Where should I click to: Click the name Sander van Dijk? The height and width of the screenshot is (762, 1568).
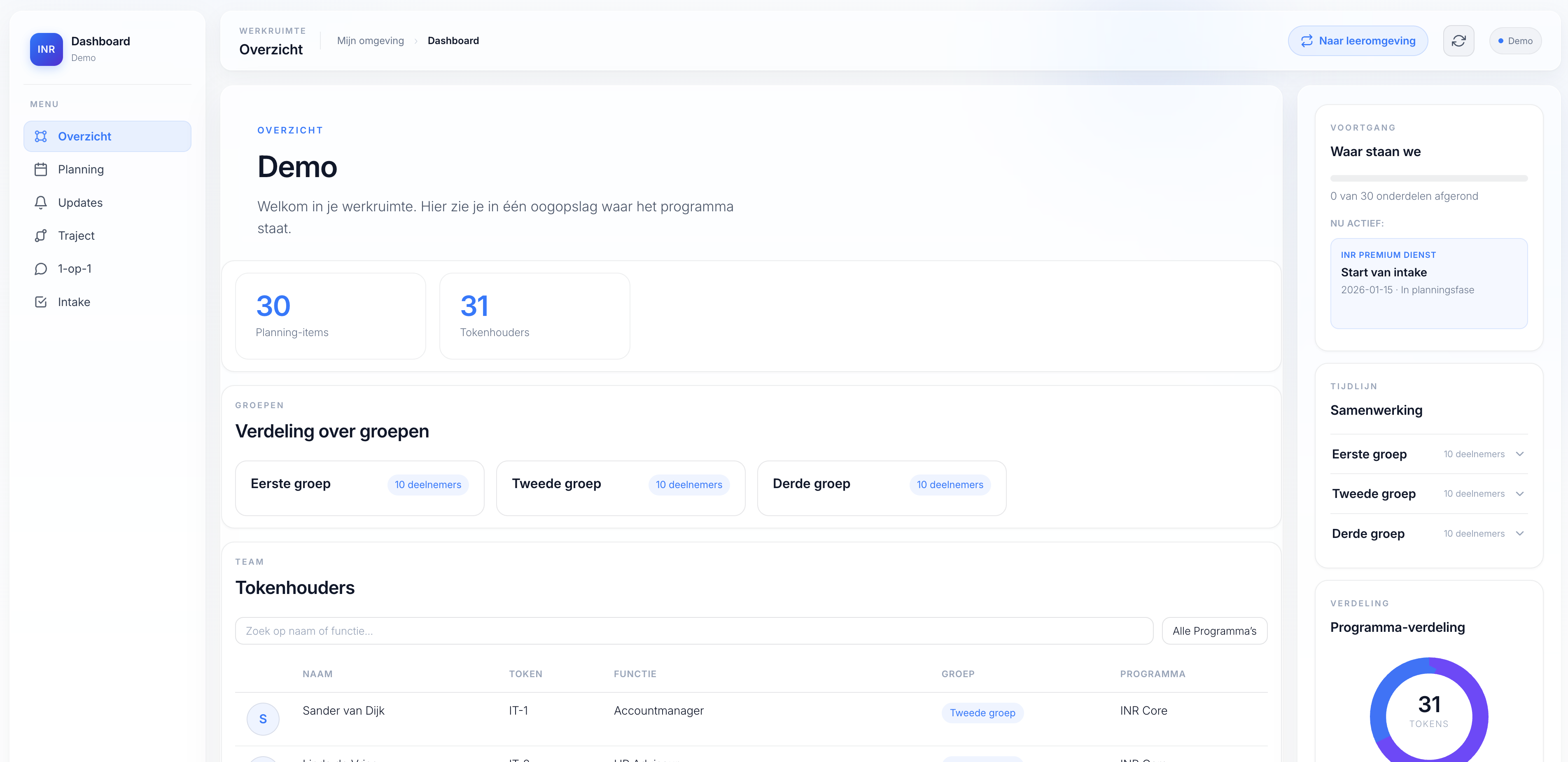tap(343, 710)
